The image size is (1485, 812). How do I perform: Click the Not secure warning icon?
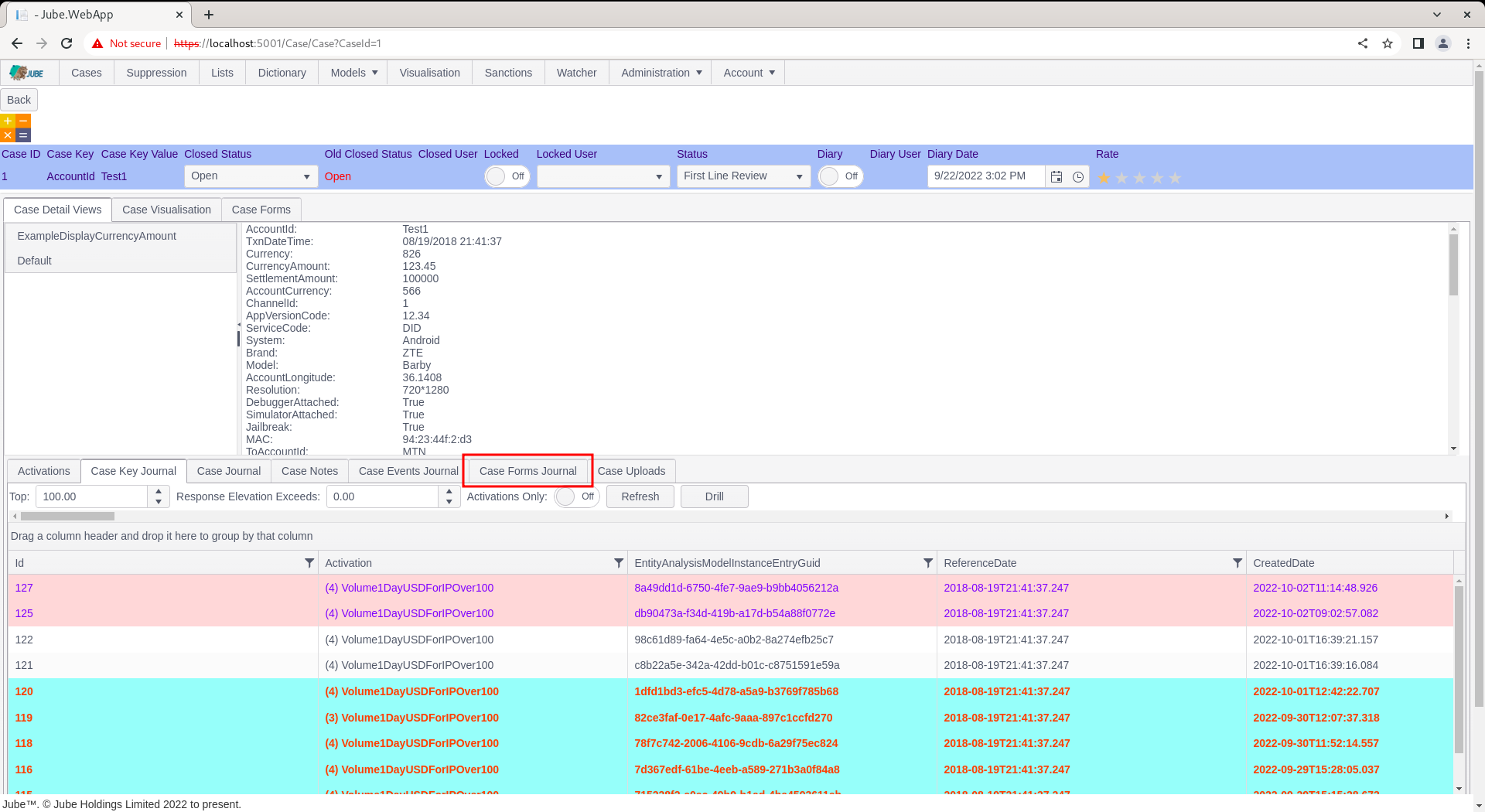tap(97, 43)
